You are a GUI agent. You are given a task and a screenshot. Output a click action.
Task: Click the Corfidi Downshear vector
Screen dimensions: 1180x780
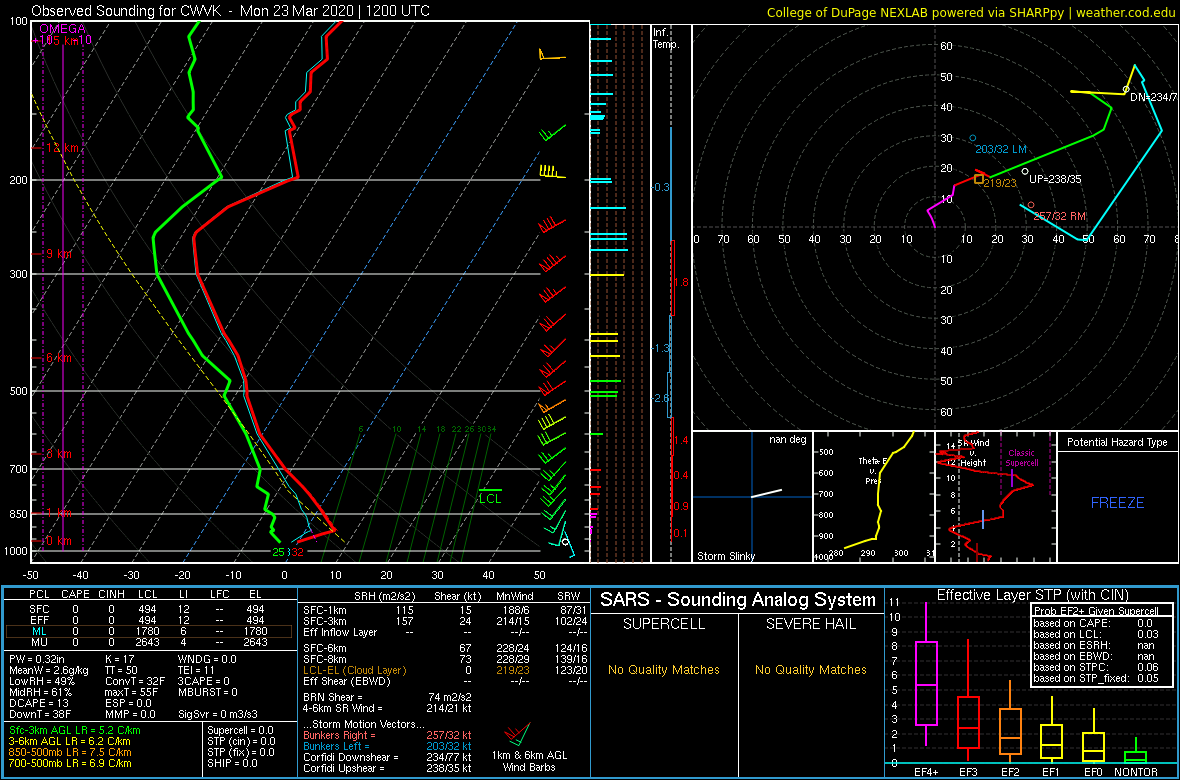[x=387, y=757]
